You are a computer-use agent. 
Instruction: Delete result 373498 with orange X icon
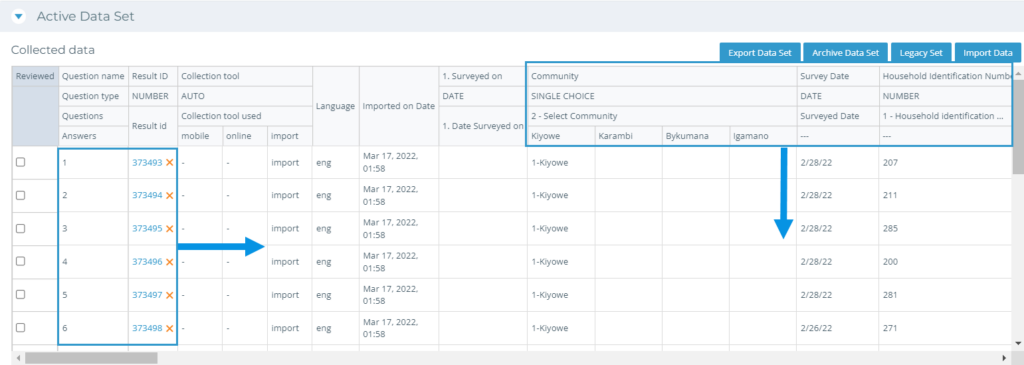170,328
